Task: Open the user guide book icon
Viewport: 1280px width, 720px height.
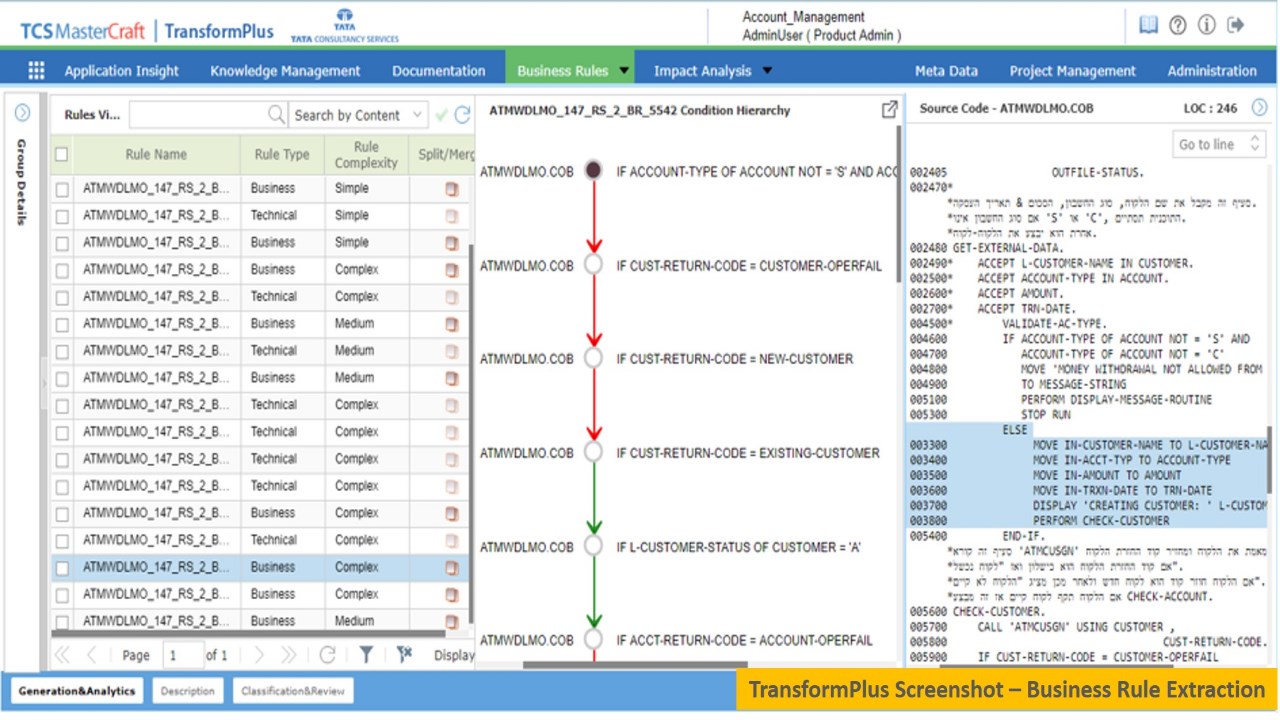Action: [x=1149, y=25]
